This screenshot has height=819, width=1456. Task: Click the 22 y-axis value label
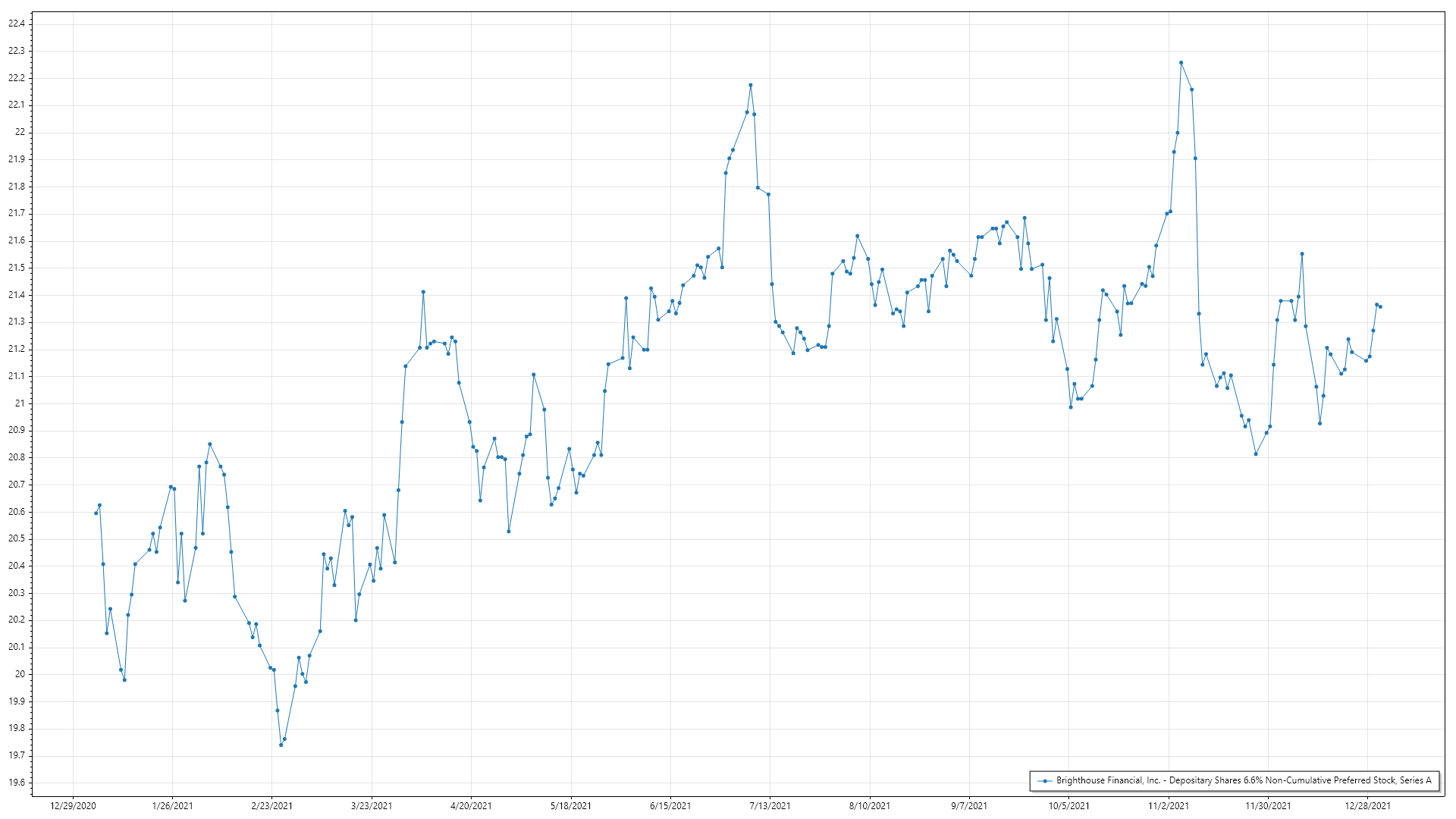pyautogui.click(x=20, y=132)
